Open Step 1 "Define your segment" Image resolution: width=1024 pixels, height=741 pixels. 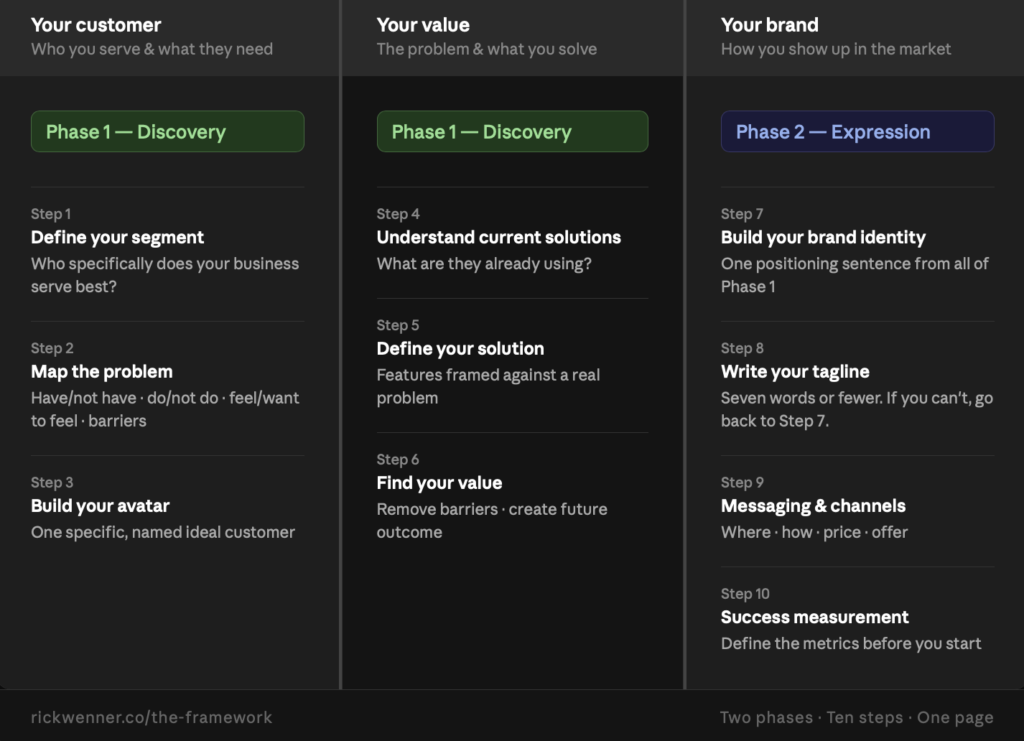pos(117,237)
